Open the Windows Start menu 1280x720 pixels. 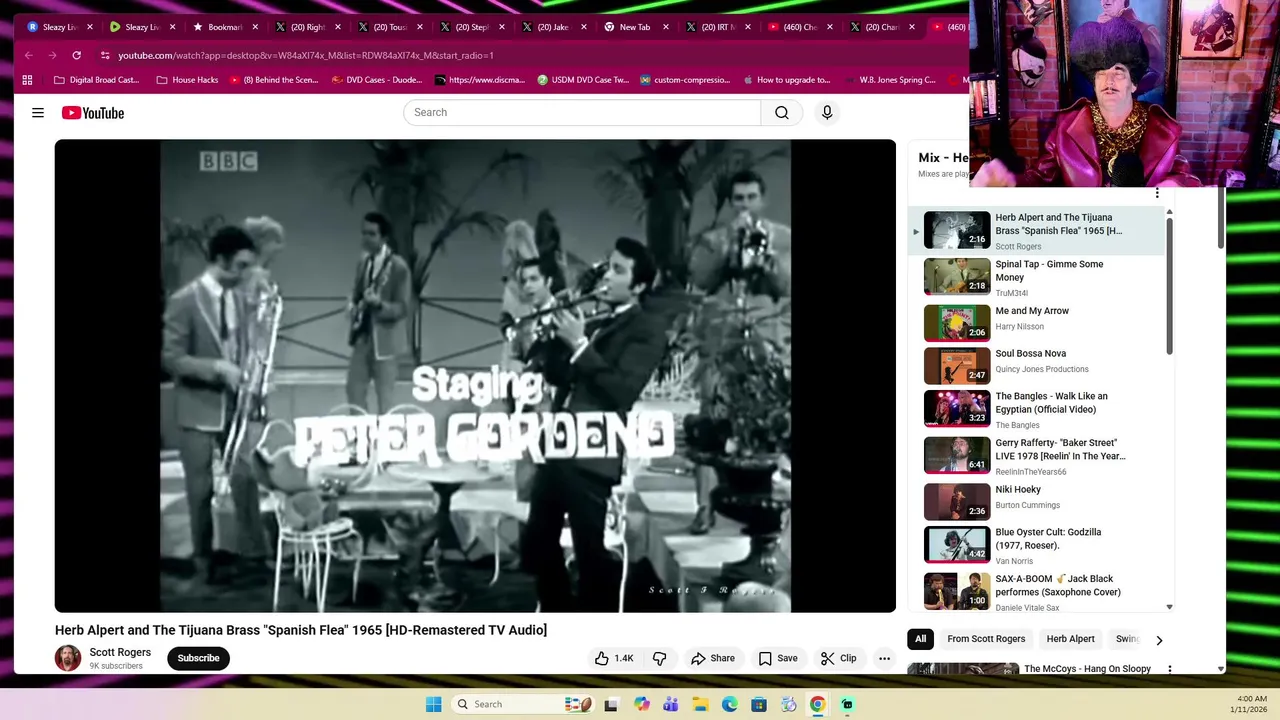point(433,704)
